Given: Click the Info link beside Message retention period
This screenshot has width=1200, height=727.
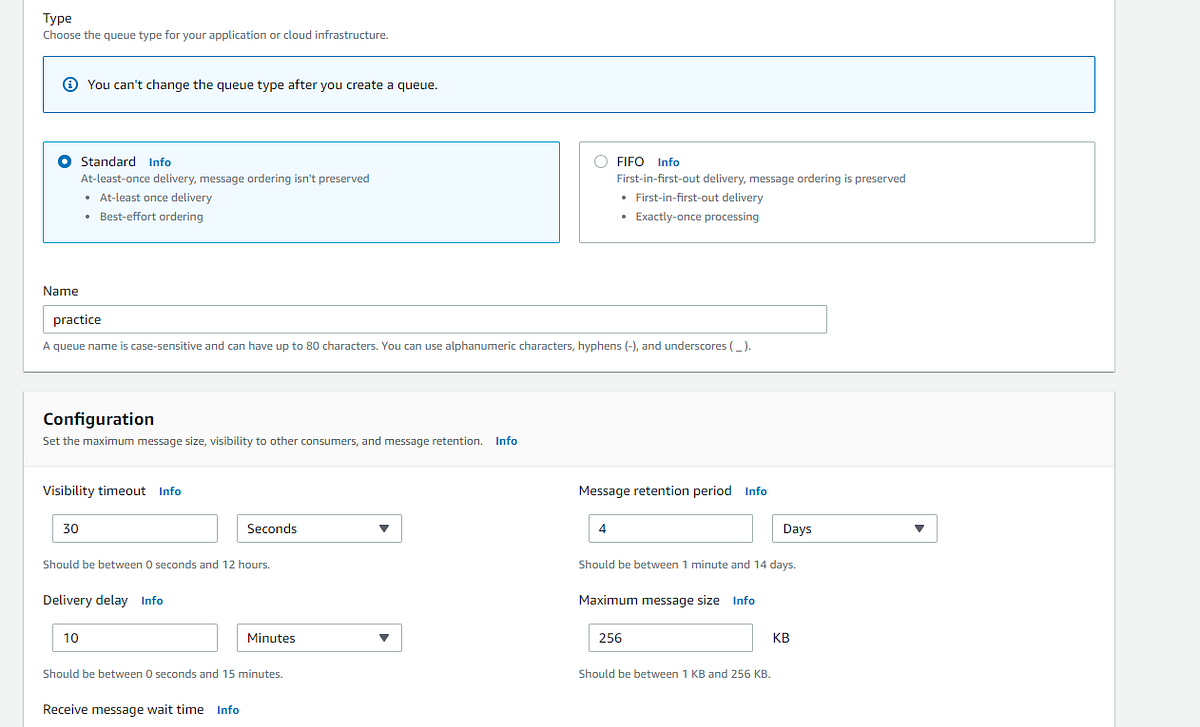Looking at the screenshot, I should coord(755,490).
